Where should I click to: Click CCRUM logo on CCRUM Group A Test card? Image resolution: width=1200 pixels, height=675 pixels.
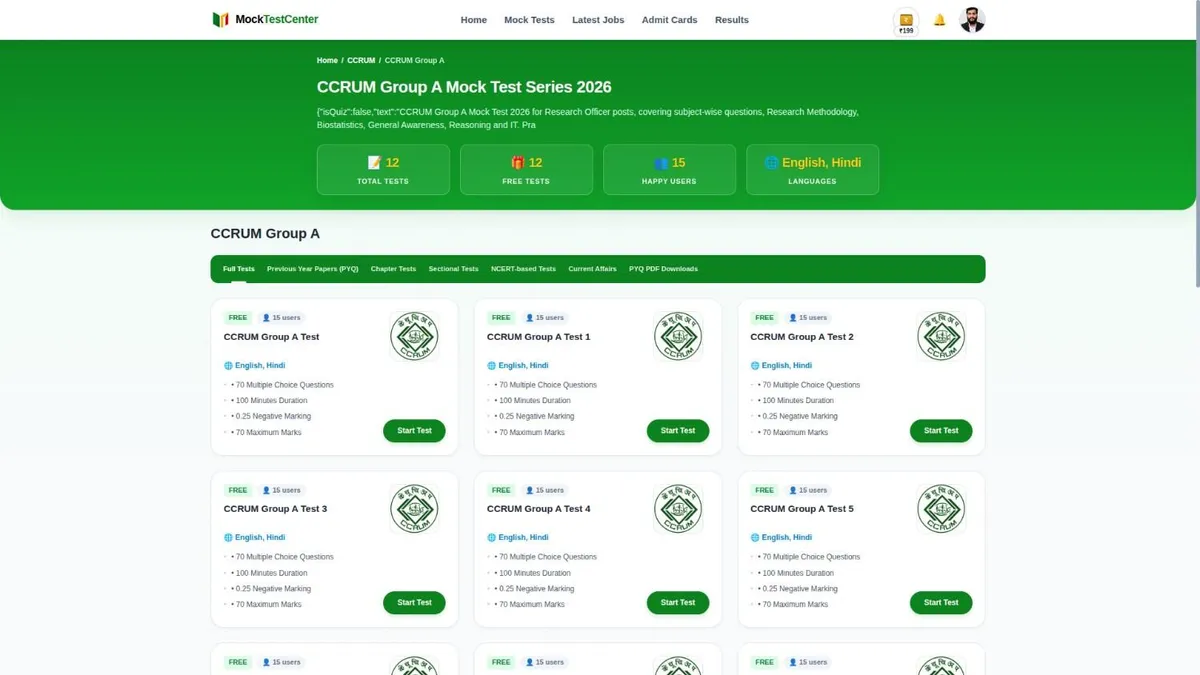click(x=414, y=336)
